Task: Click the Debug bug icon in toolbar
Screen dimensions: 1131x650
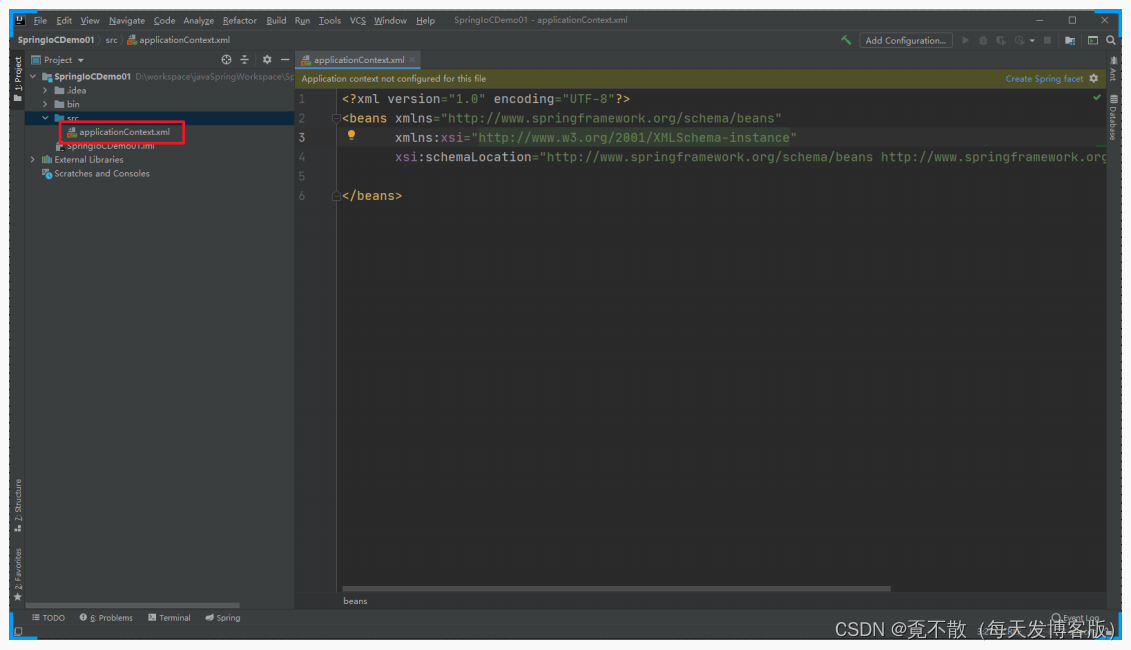Action: click(983, 40)
